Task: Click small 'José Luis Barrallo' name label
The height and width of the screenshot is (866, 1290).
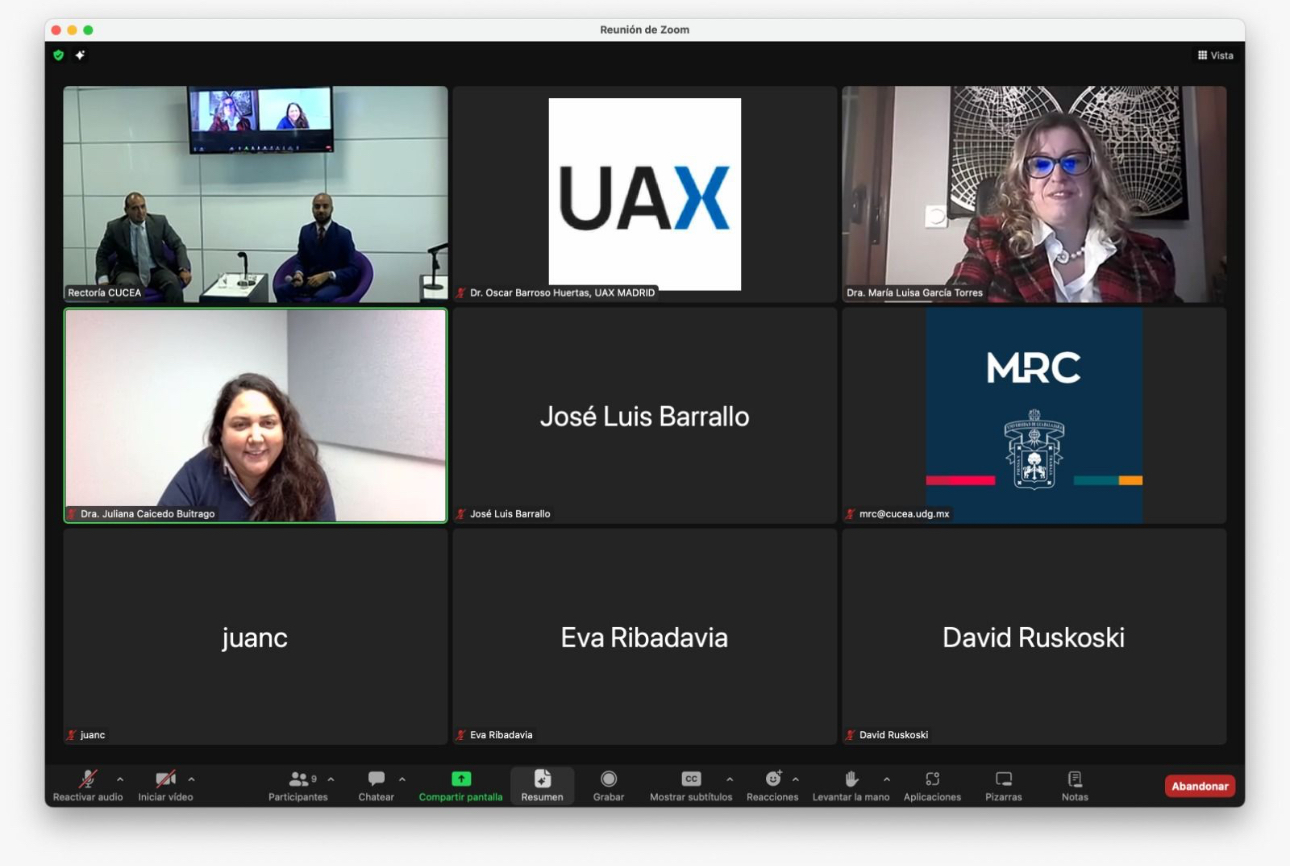Action: pyautogui.click(x=510, y=514)
